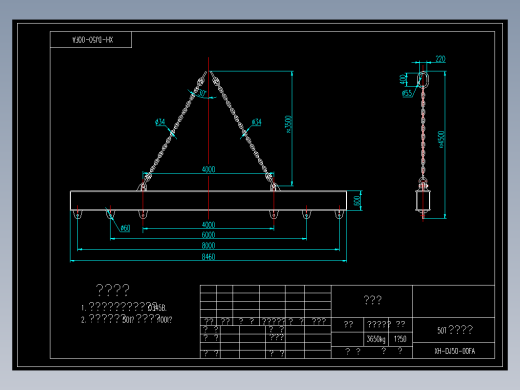Click the 600 beam height dimension
The width and height of the screenshot is (520, 390).
(357, 201)
